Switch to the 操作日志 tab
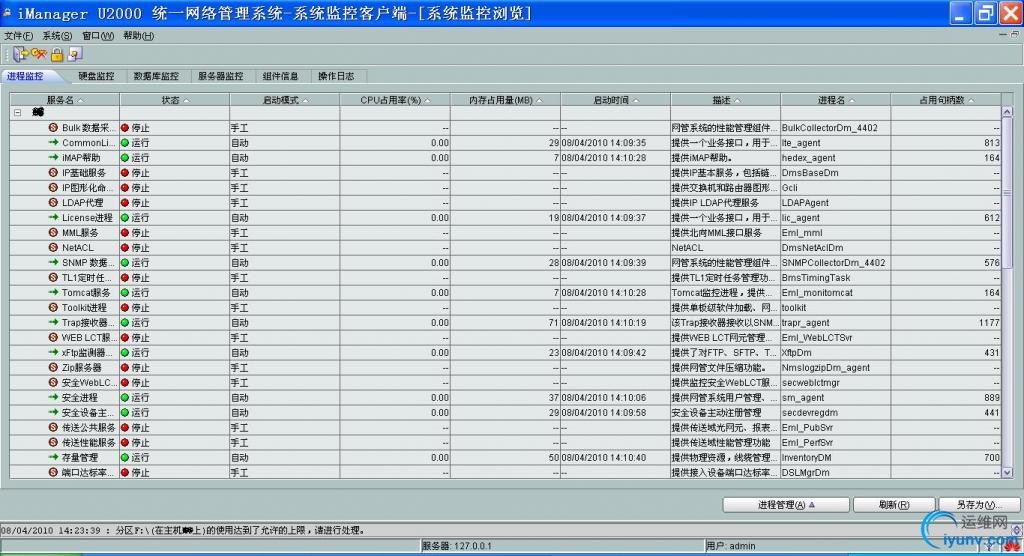The image size is (1024, 556). [336, 76]
